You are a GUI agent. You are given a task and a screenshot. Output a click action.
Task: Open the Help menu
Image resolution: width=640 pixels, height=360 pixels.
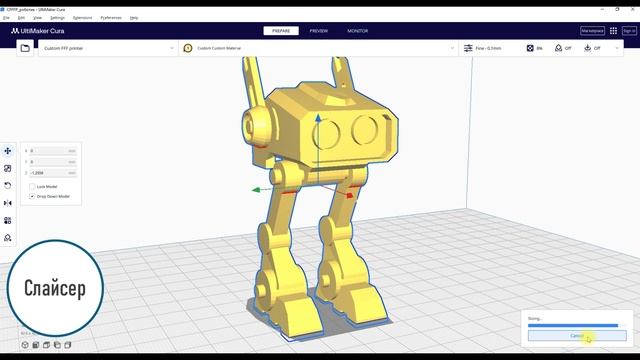(x=134, y=18)
